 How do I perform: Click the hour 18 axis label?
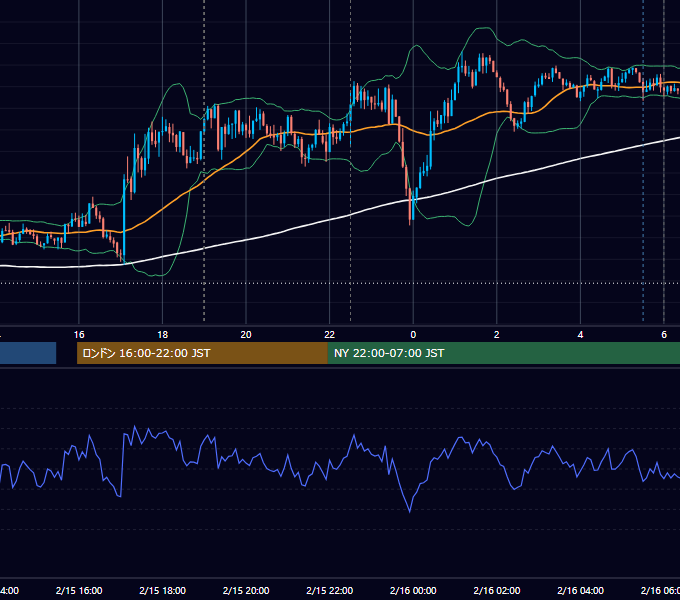click(x=163, y=335)
